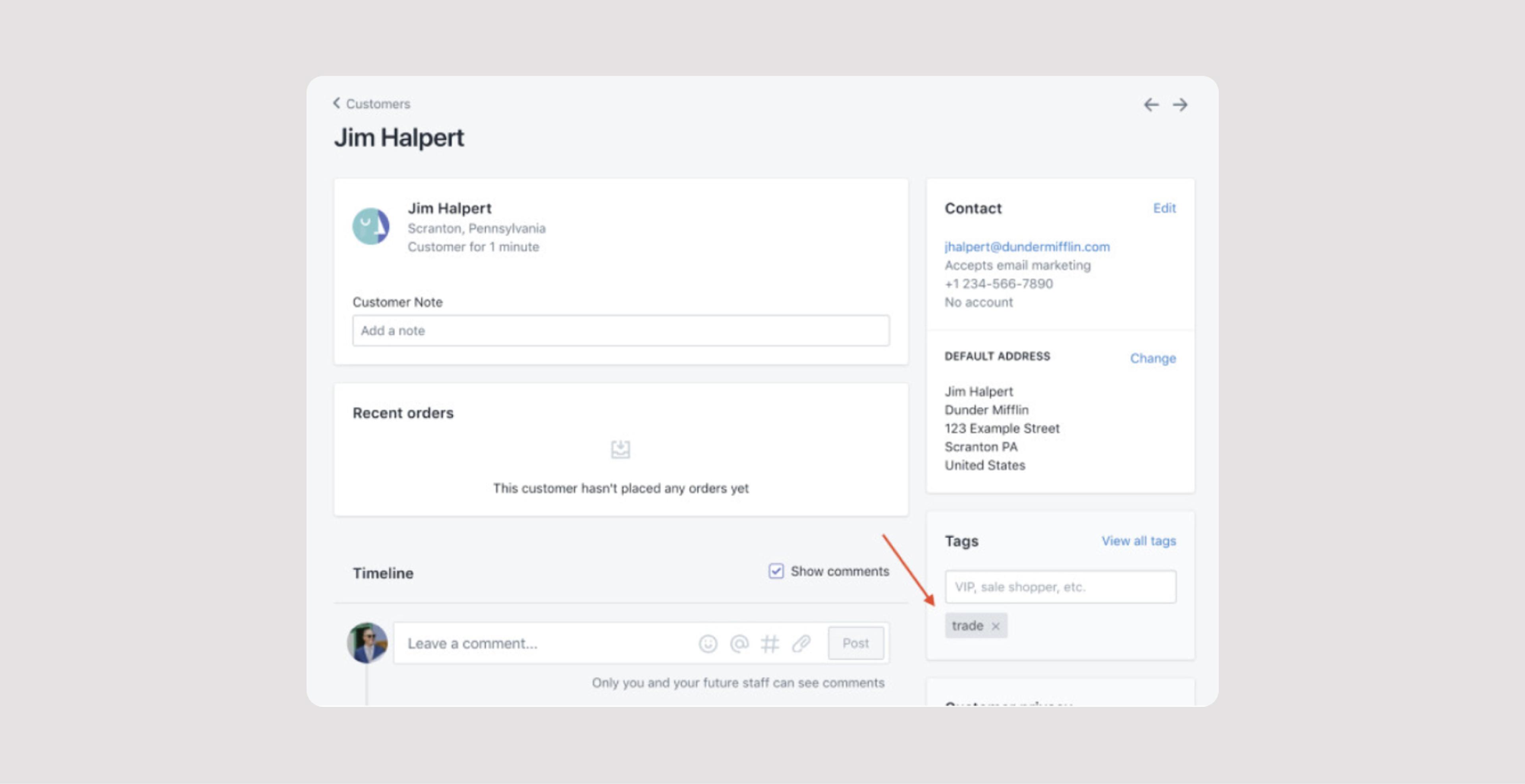The width and height of the screenshot is (1525, 784).
Task: Click the Post comment button
Action: 855,643
